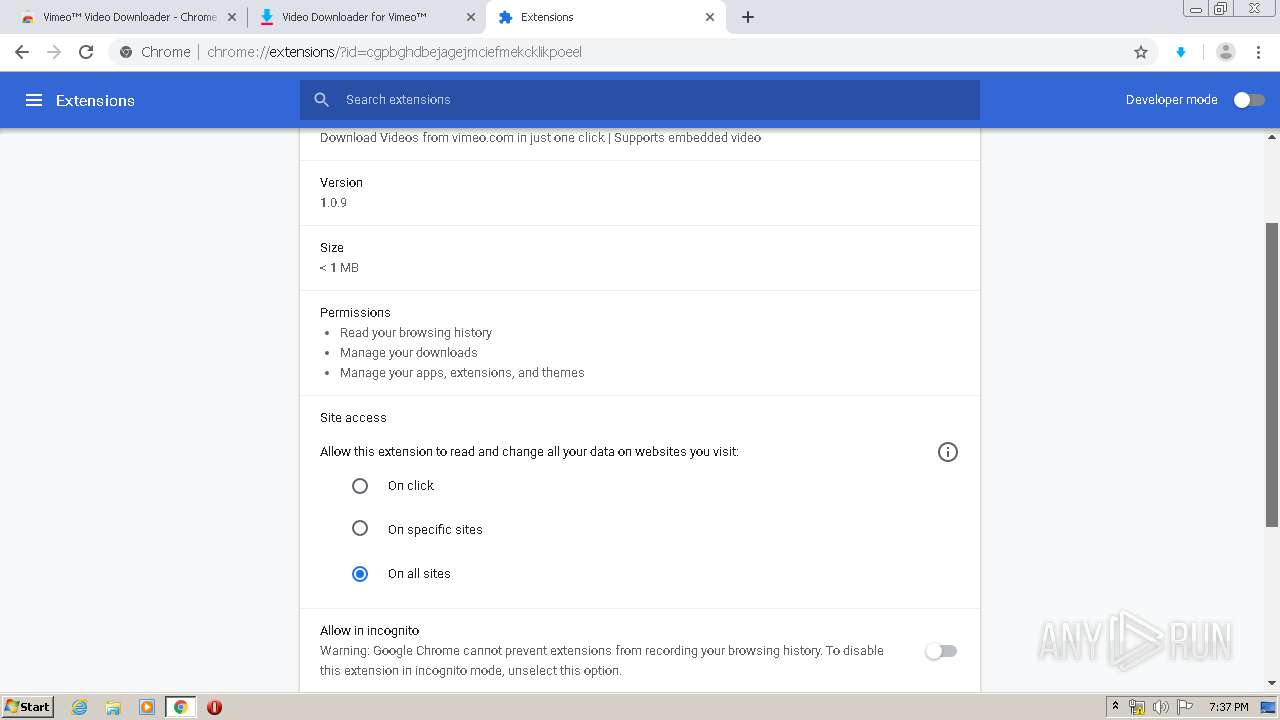The image size is (1280, 720).
Task: Open the Extensions hamburger menu
Action: pos(33,100)
